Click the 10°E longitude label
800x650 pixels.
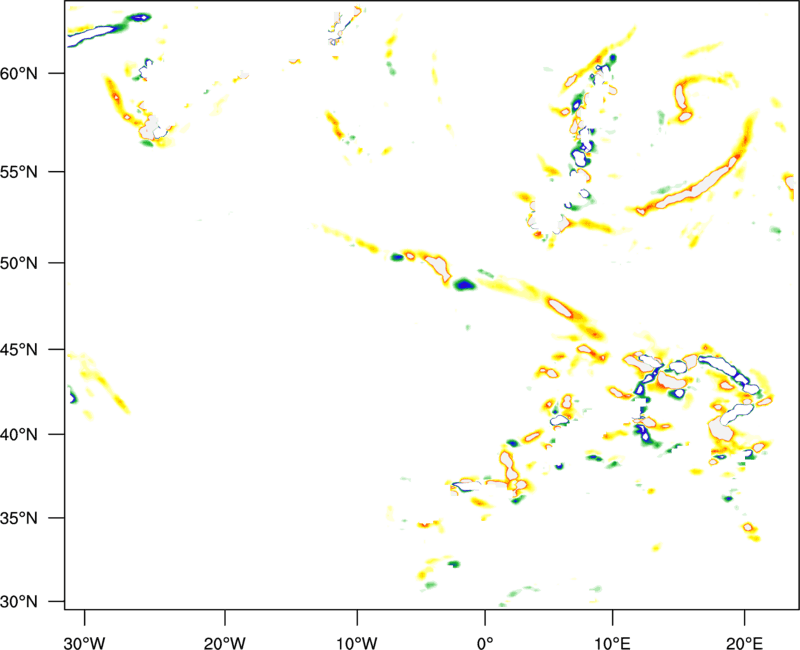612,643
